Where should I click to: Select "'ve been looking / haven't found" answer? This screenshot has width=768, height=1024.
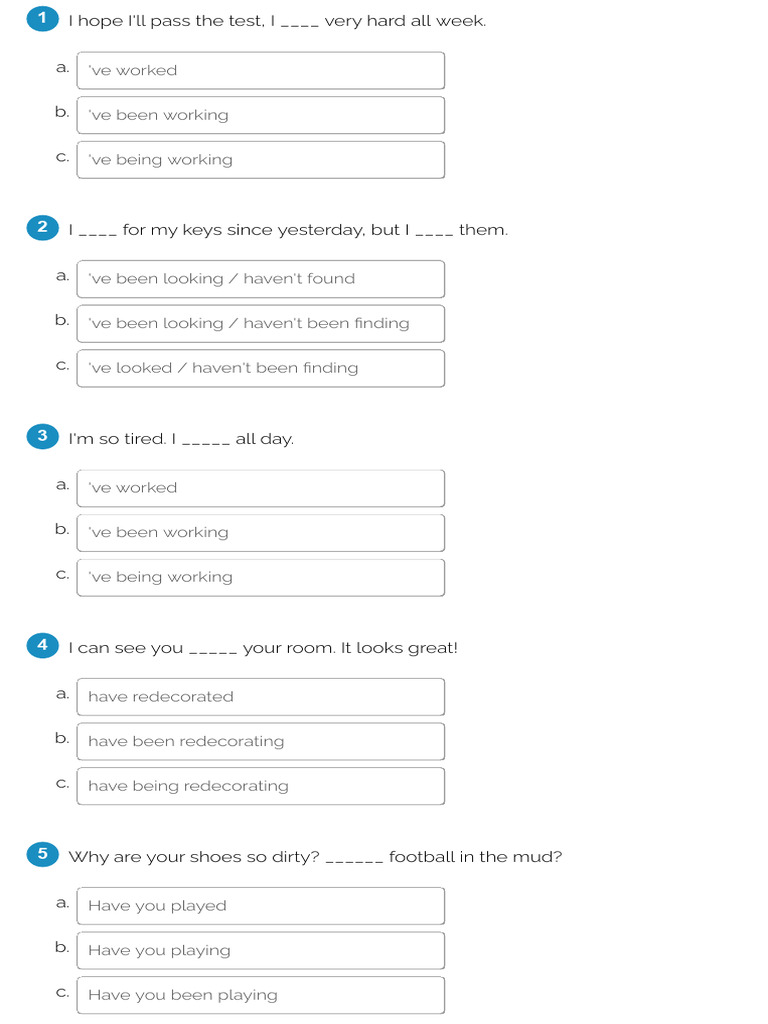pyautogui.click(x=260, y=279)
